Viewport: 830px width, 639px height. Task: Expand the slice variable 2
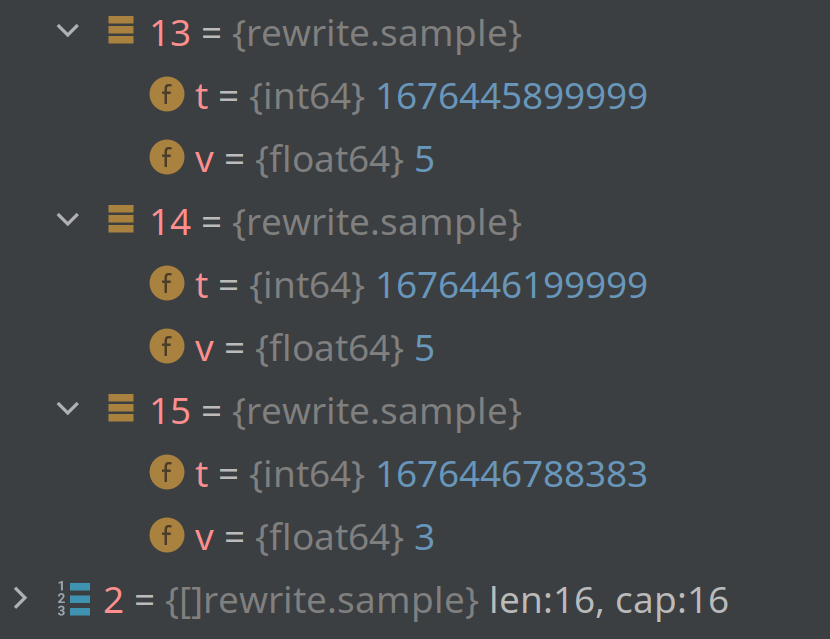(x=22, y=598)
